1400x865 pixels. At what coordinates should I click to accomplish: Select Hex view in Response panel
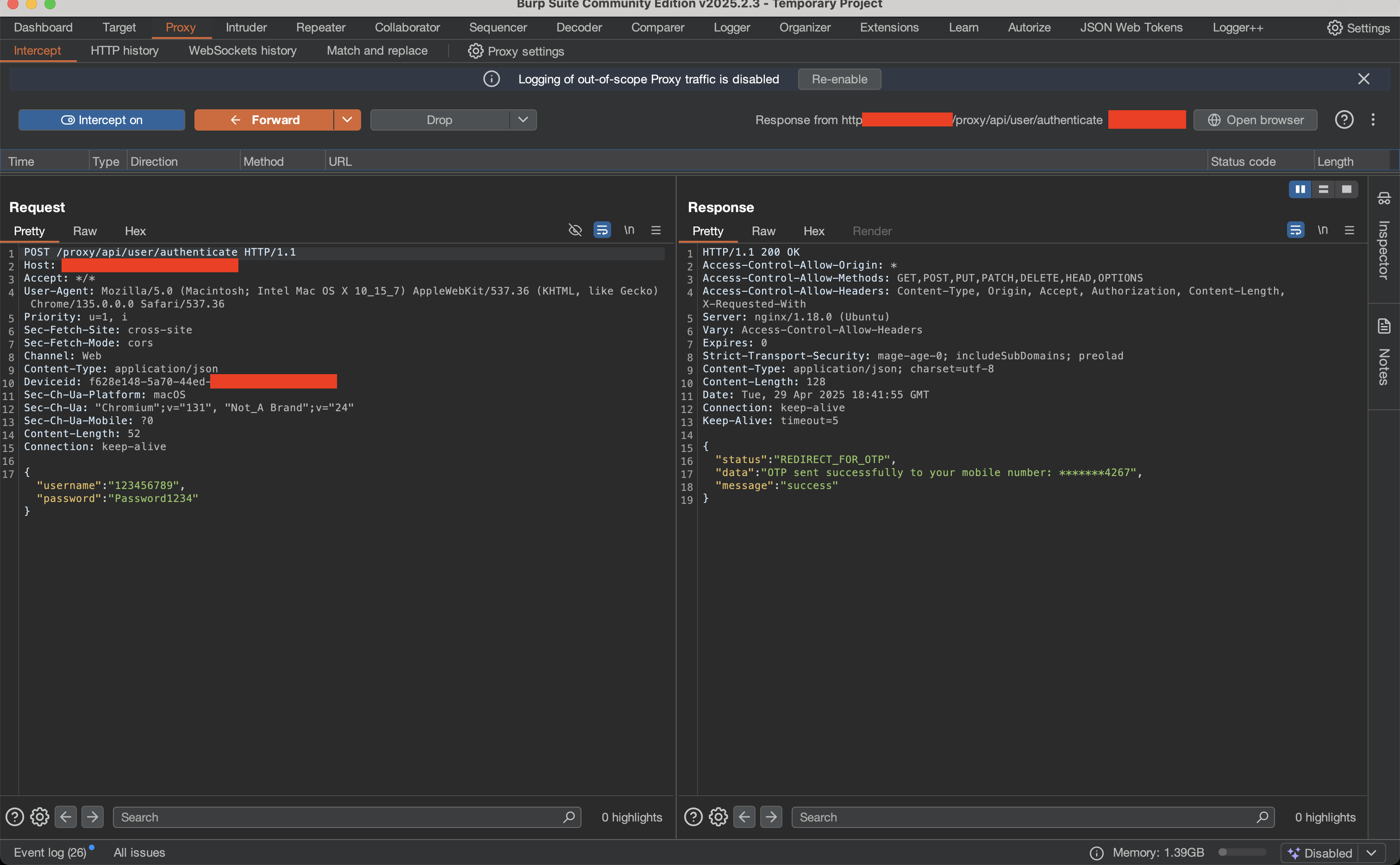(x=813, y=231)
